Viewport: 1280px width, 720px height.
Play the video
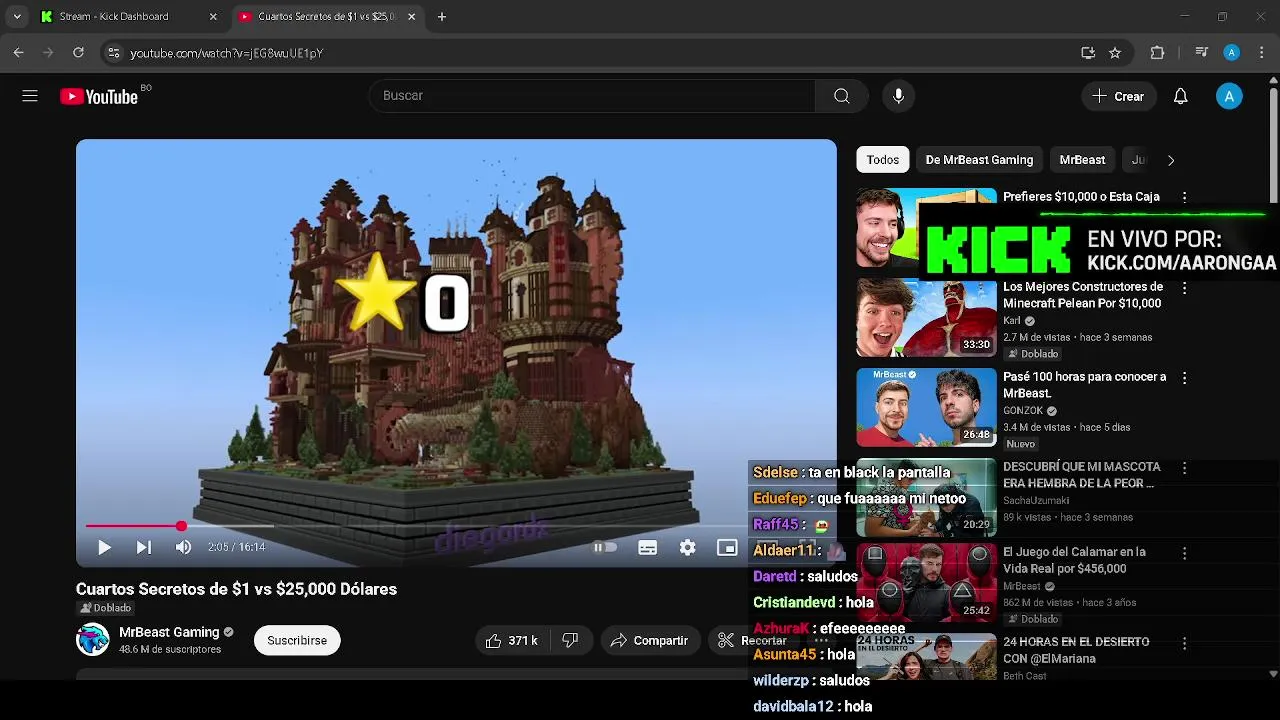pyautogui.click(x=104, y=547)
